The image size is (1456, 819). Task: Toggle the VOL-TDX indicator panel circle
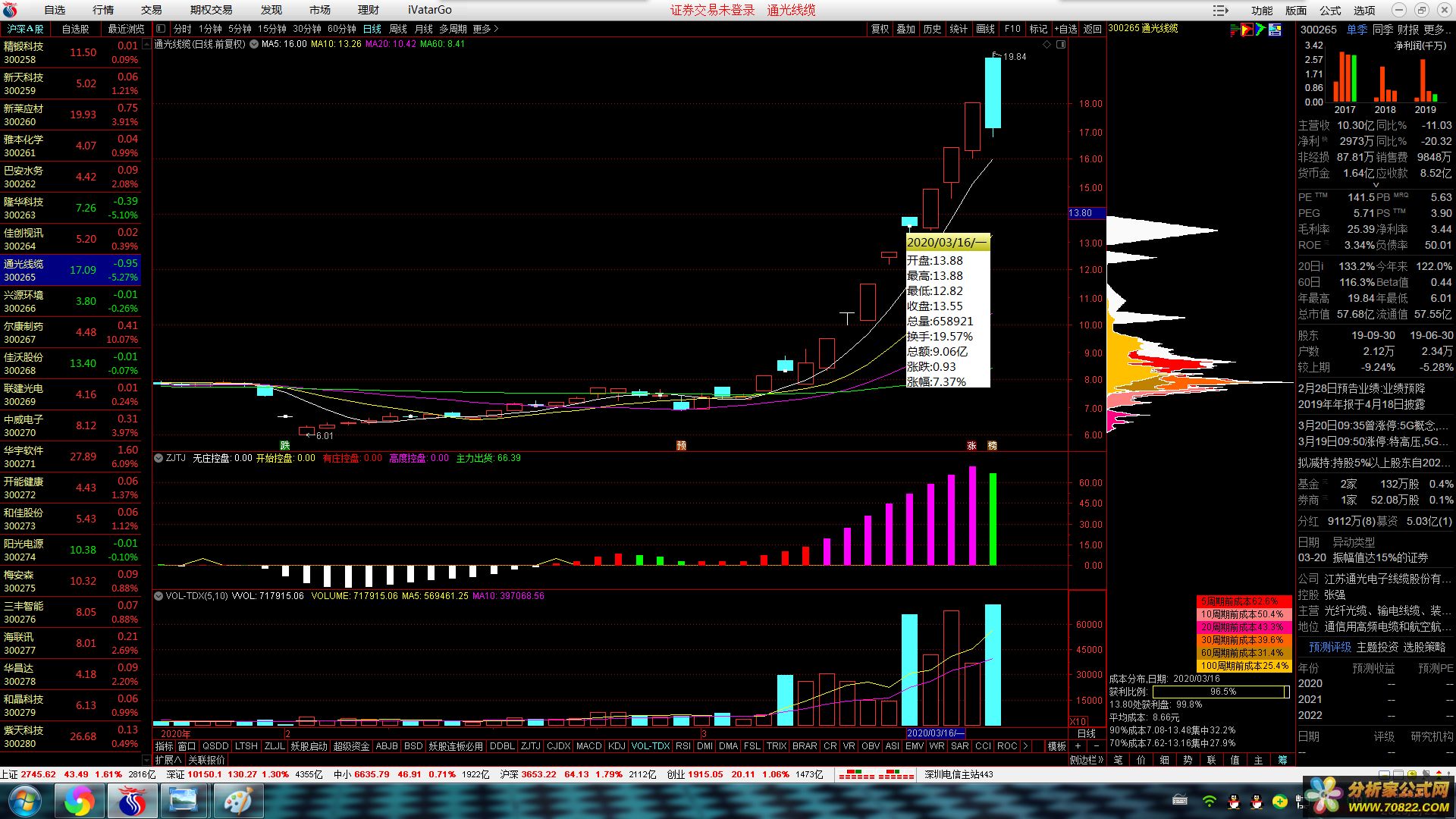[x=158, y=596]
